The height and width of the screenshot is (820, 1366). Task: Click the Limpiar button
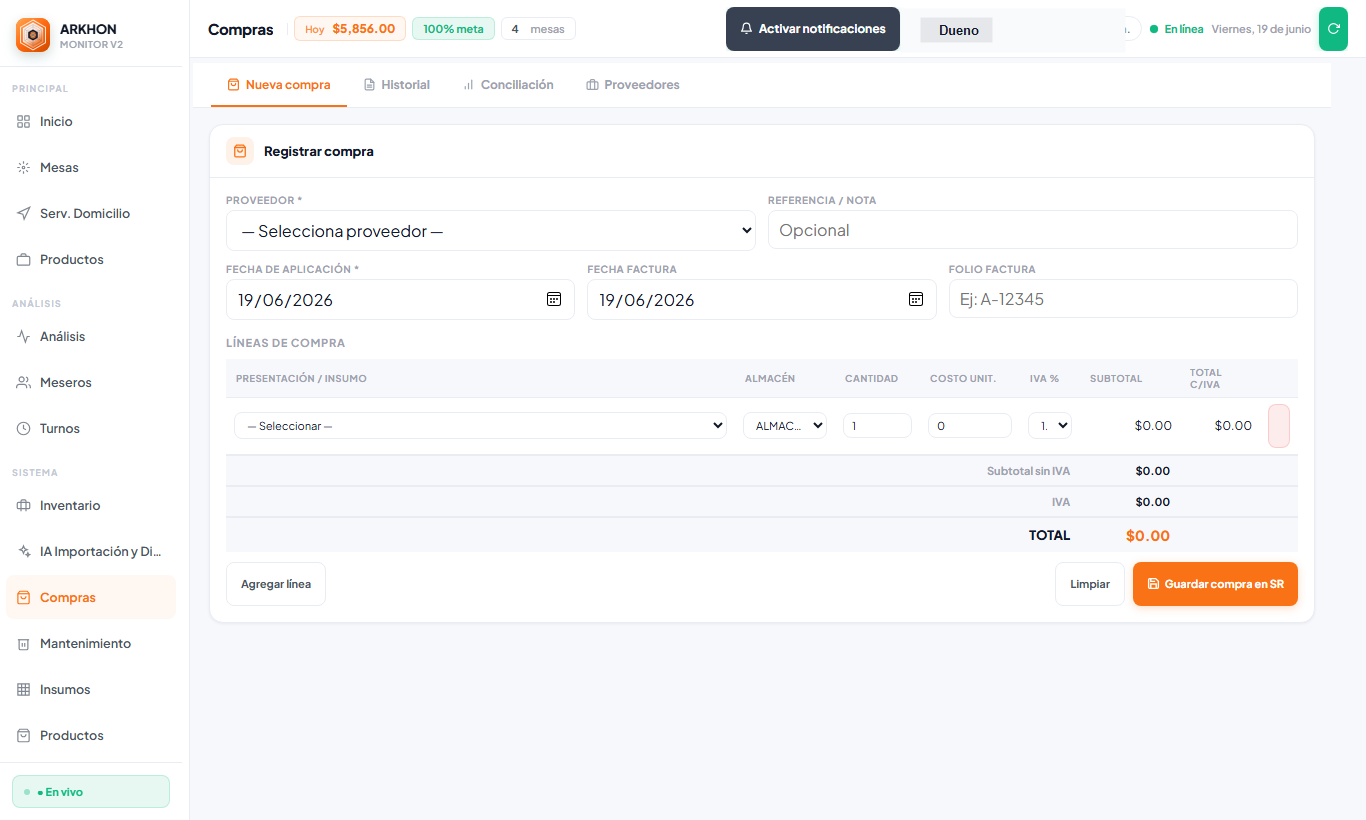(x=1090, y=584)
